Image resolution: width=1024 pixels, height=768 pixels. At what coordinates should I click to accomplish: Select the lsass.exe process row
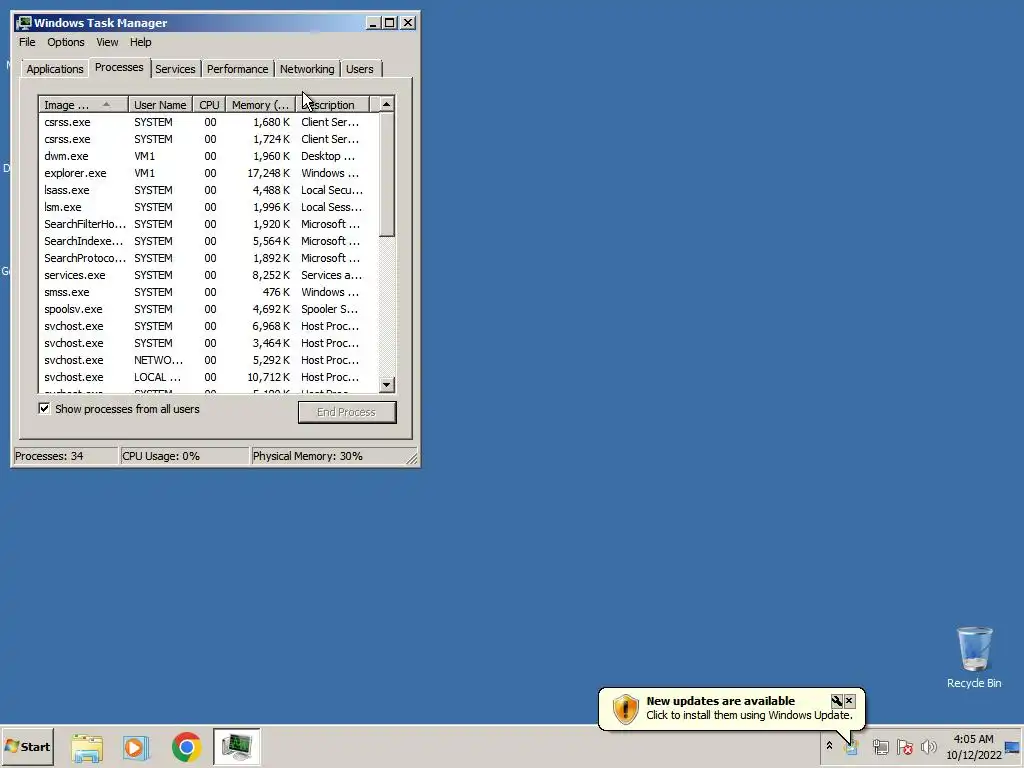coord(208,190)
